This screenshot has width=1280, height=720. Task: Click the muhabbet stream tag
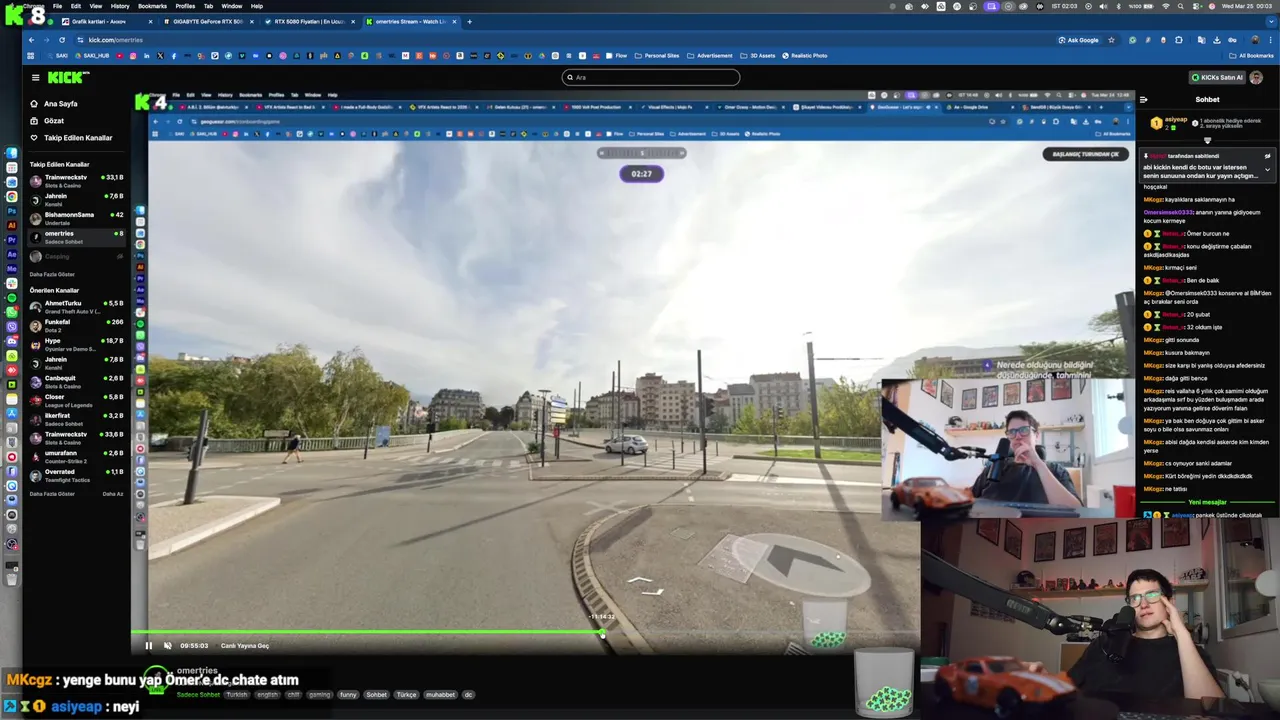[440, 694]
